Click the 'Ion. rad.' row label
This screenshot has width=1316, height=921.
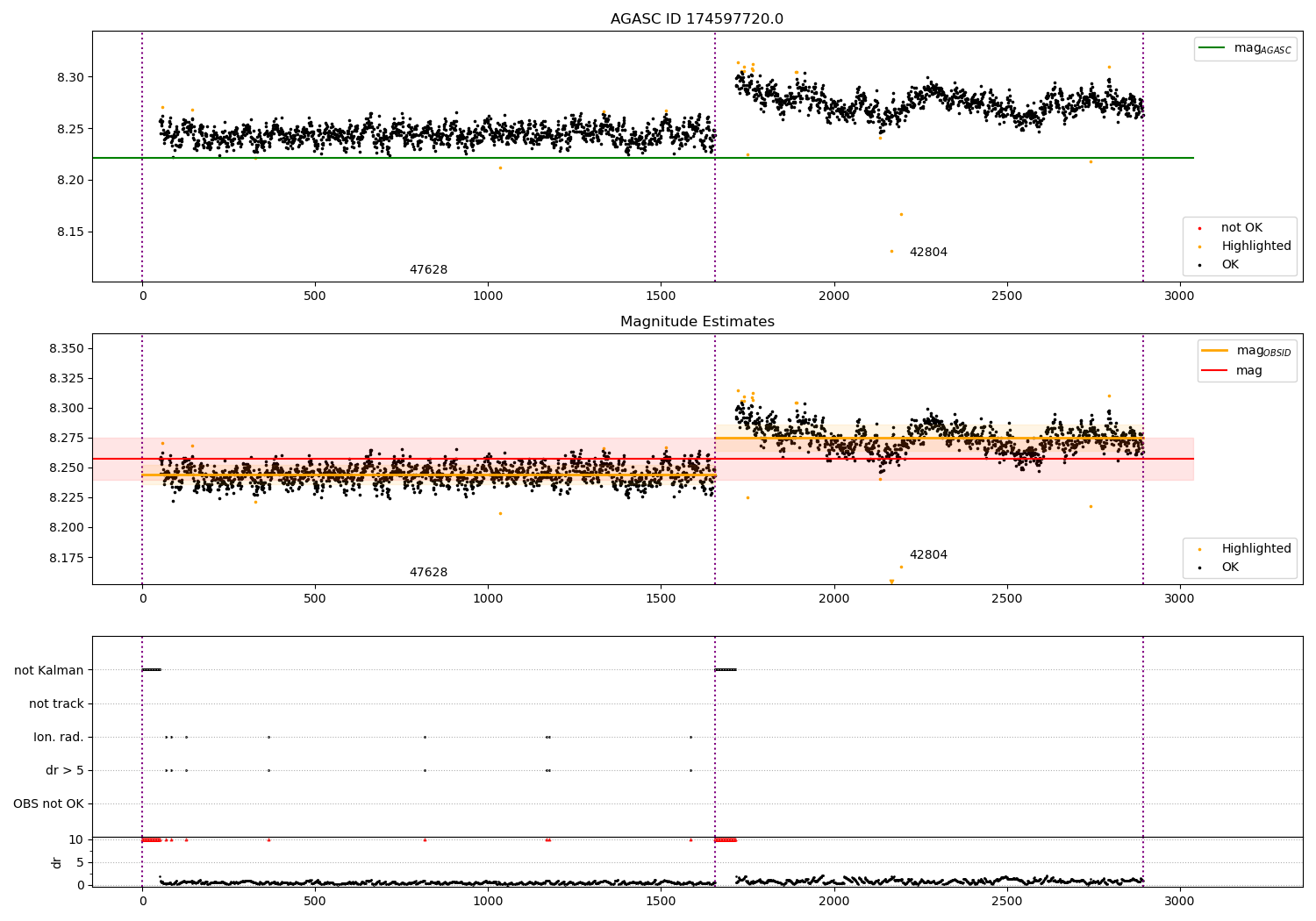click(x=59, y=737)
